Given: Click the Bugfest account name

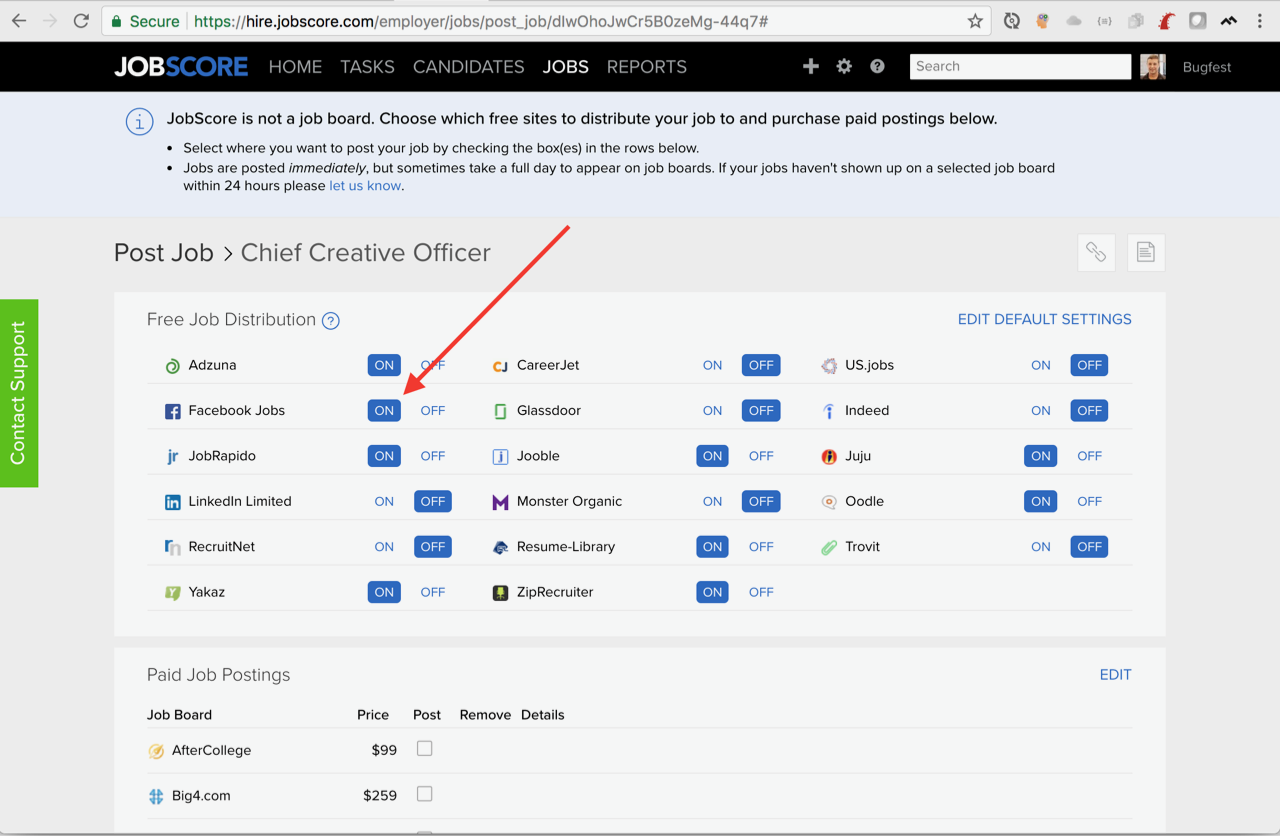Looking at the screenshot, I should (x=1207, y=67).
